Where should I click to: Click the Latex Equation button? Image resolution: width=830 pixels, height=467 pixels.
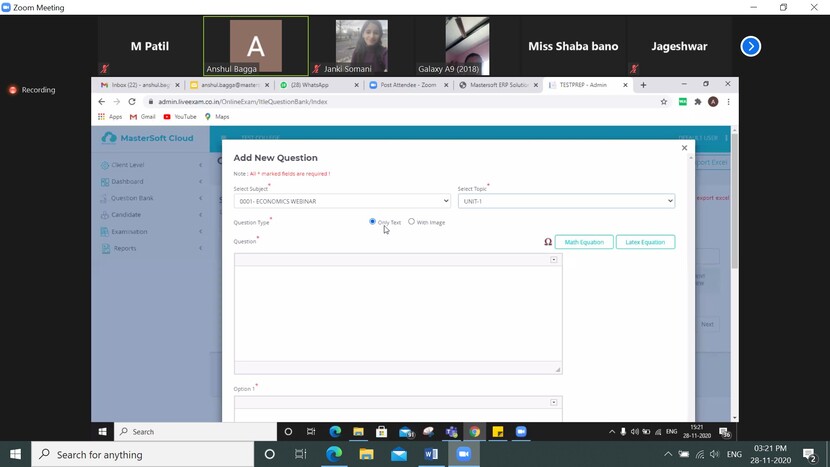click(645, 242)
